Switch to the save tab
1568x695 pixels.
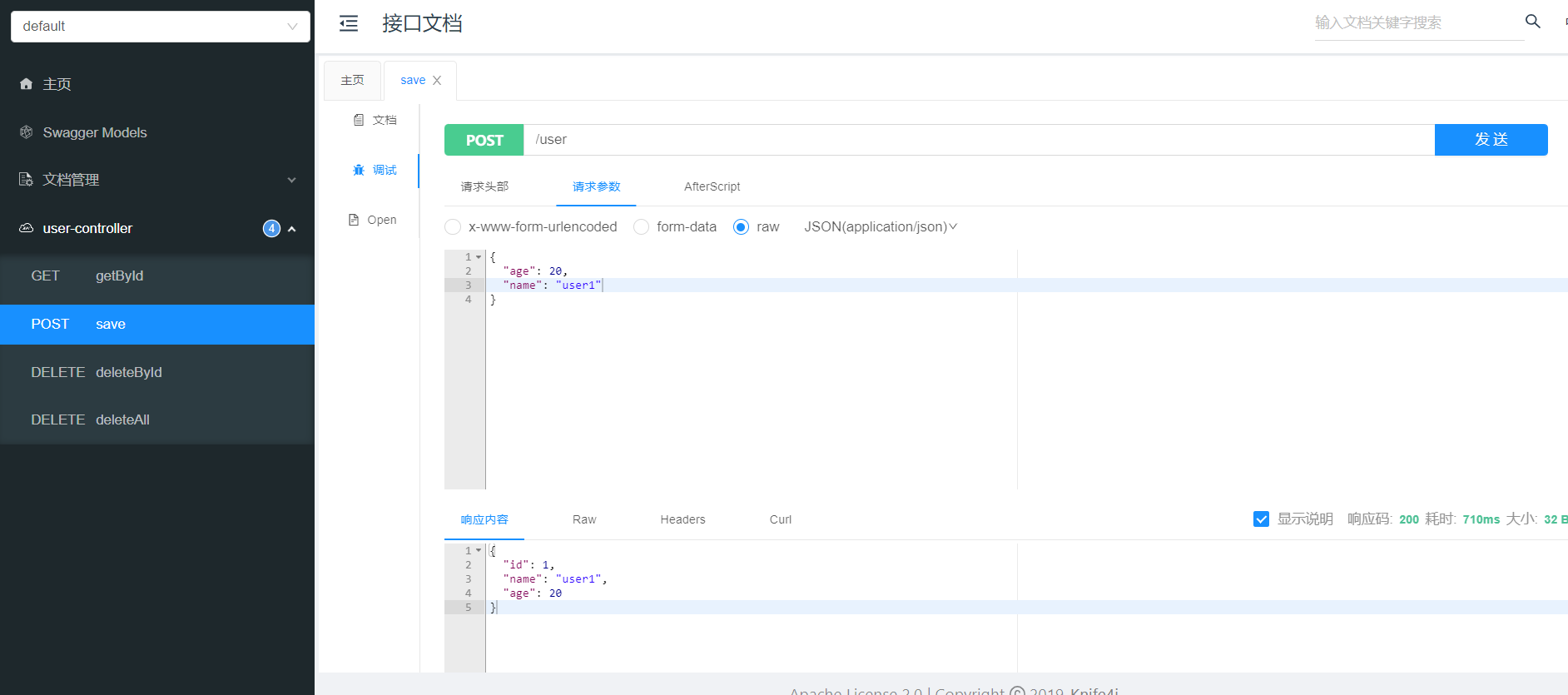pyautogui.click(x=413, y=81)
